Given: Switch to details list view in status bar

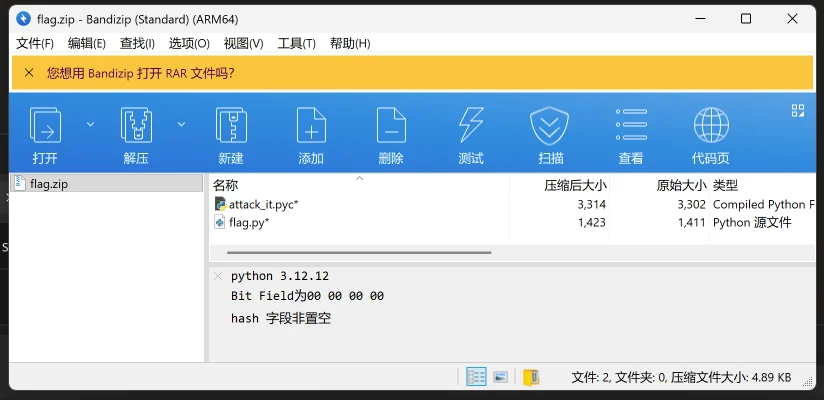Looking at the screenshot, I should (476, 377).
